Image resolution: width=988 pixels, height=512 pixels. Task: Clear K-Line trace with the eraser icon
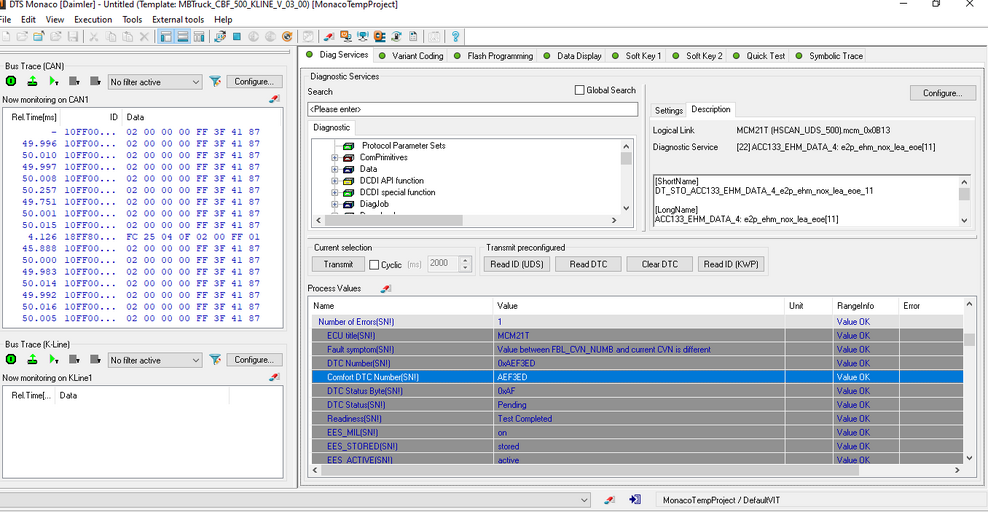pyautogui.click(x=274, y=377)
